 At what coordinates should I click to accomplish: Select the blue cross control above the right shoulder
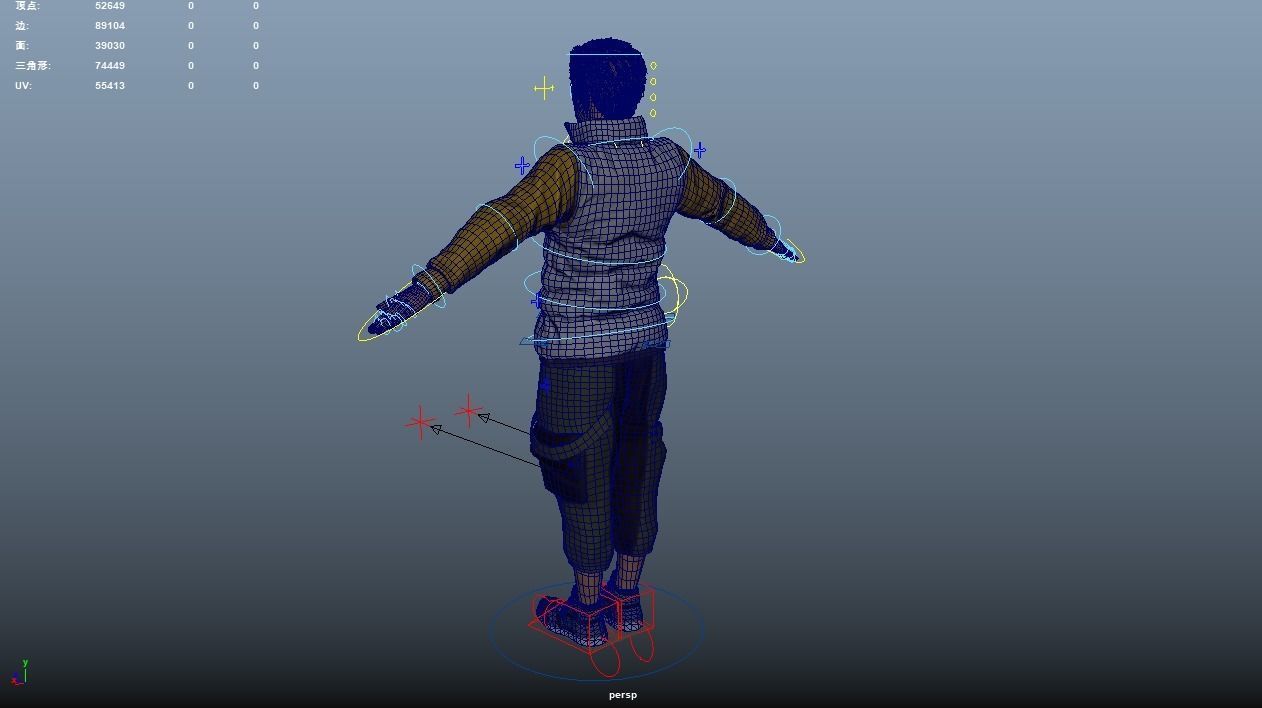click(699, 150)
